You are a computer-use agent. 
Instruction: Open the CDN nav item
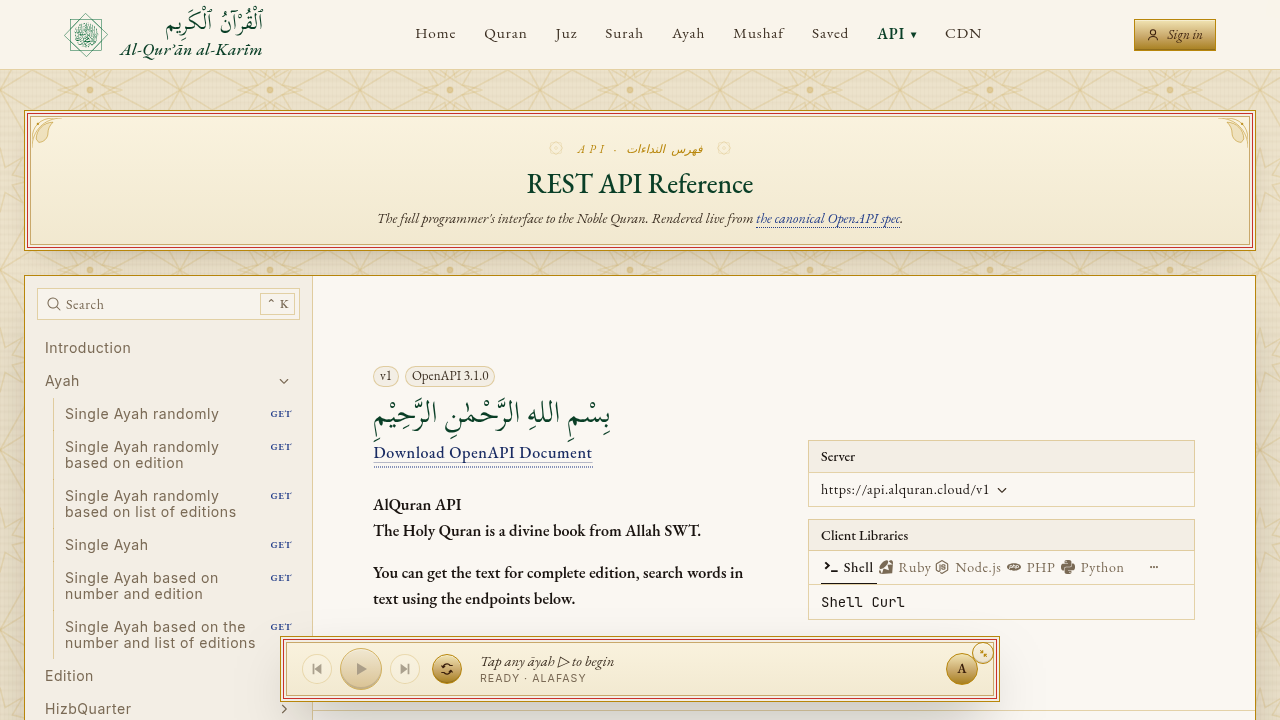tap(963, 34)
